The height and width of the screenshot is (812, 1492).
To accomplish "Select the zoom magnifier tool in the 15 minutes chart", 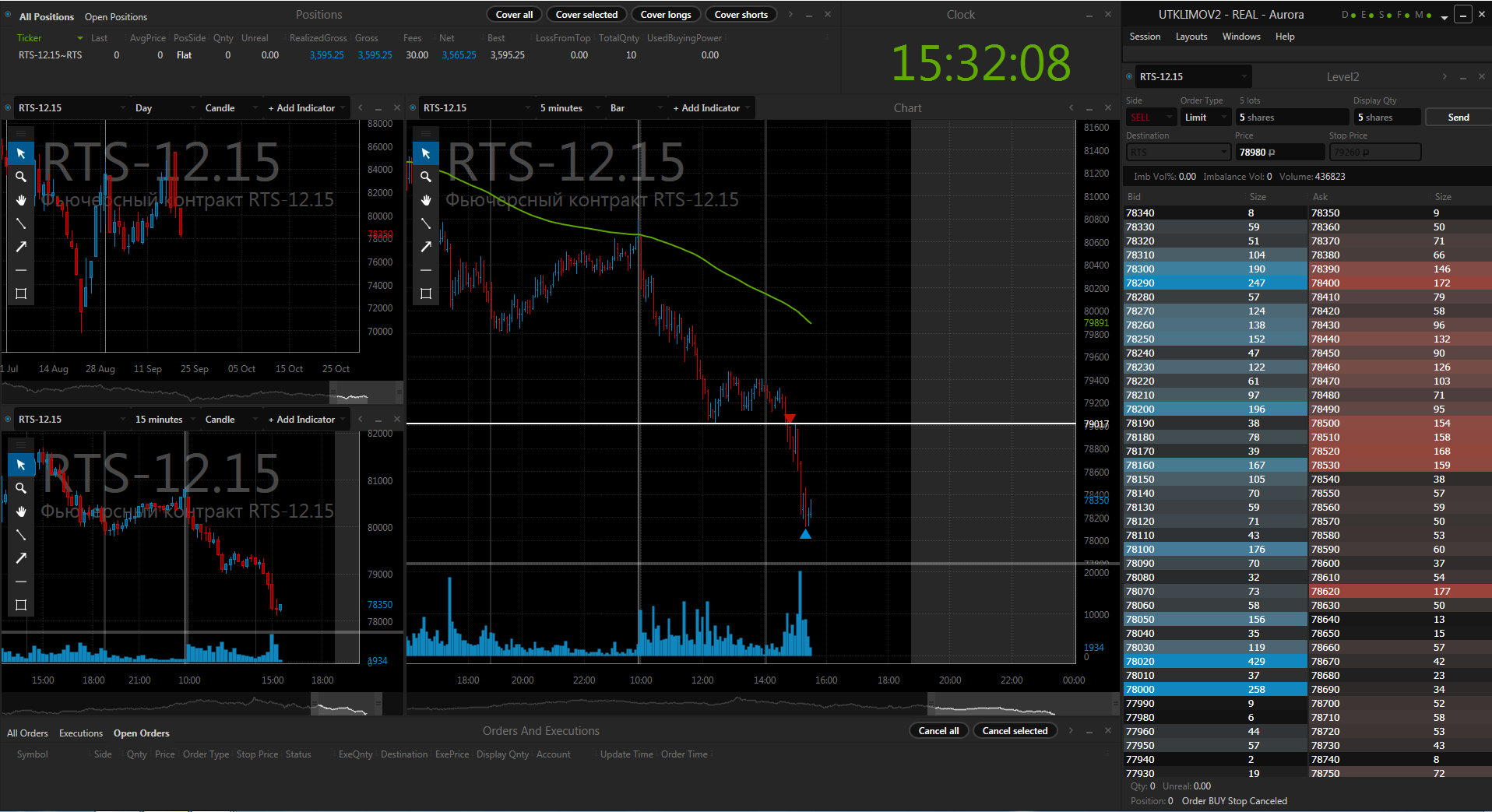I will tap(21, 488).
